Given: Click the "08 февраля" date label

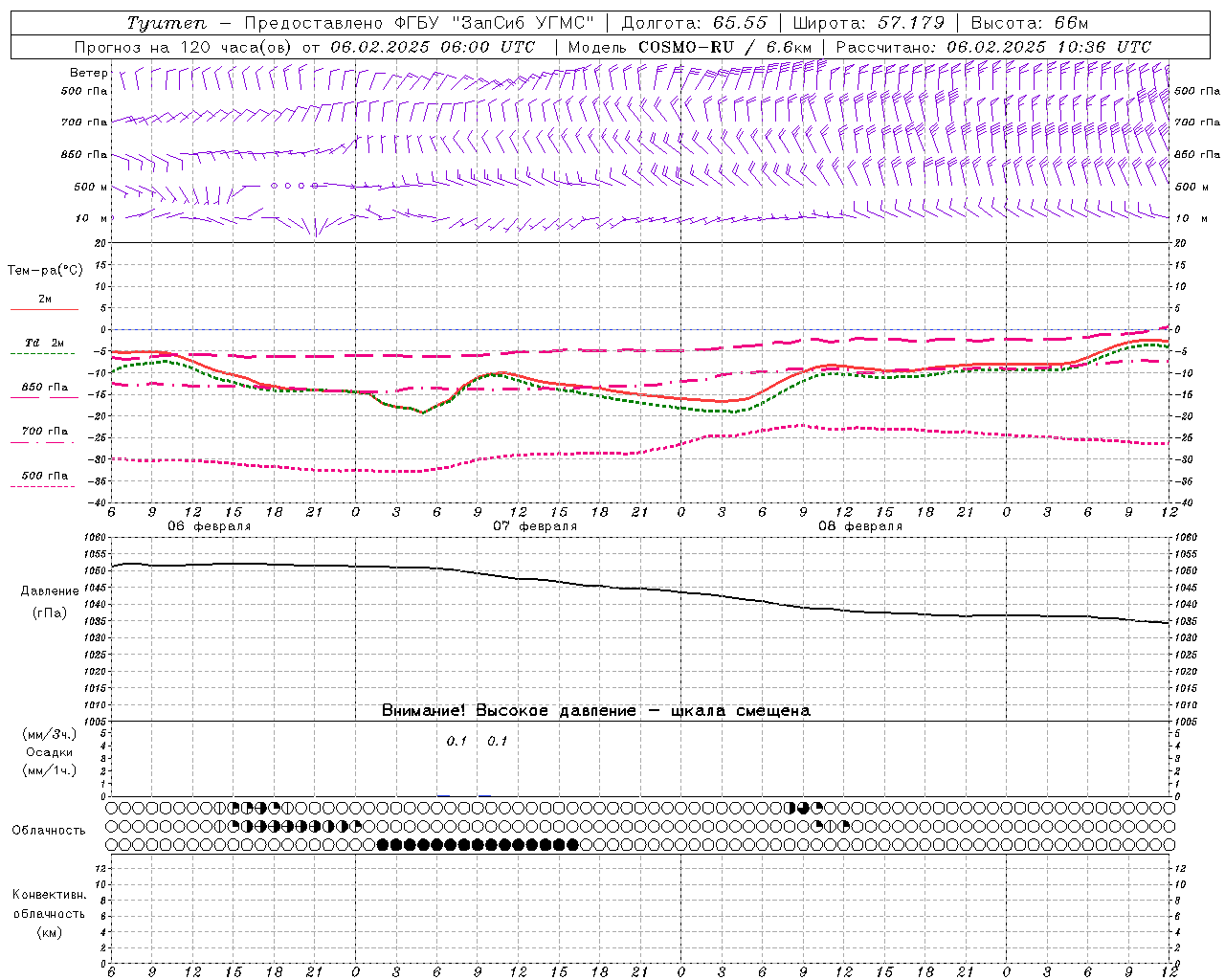Looking at the screenshot, I should tap(860, 526).
